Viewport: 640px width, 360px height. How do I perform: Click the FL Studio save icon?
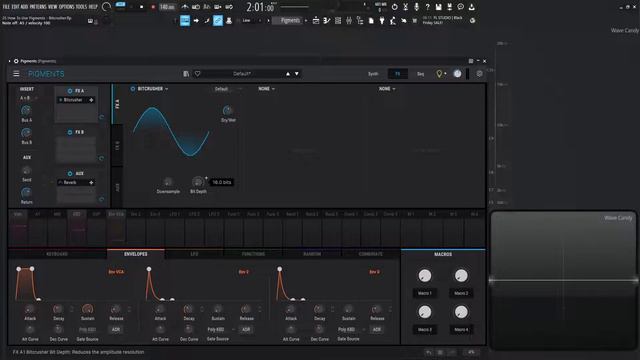(x=438, y=7)
